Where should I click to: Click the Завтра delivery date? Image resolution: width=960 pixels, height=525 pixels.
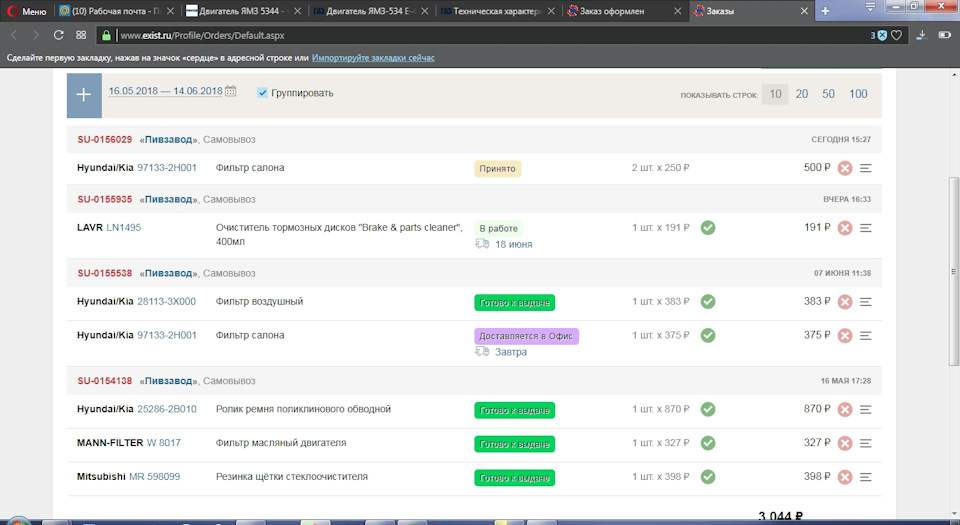point(511,352)
